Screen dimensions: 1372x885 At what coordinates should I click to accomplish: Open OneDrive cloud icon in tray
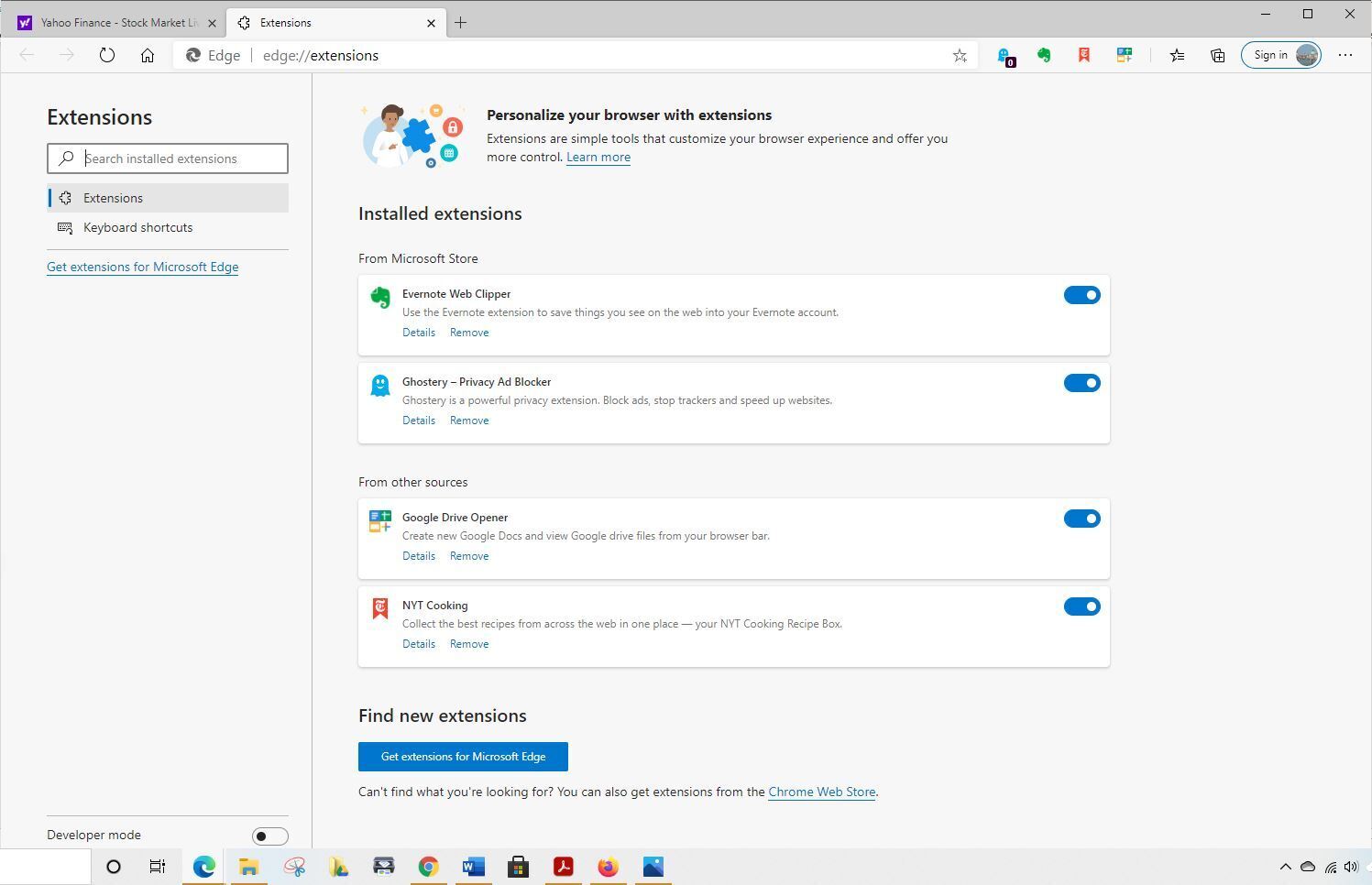coord(1308,867)
